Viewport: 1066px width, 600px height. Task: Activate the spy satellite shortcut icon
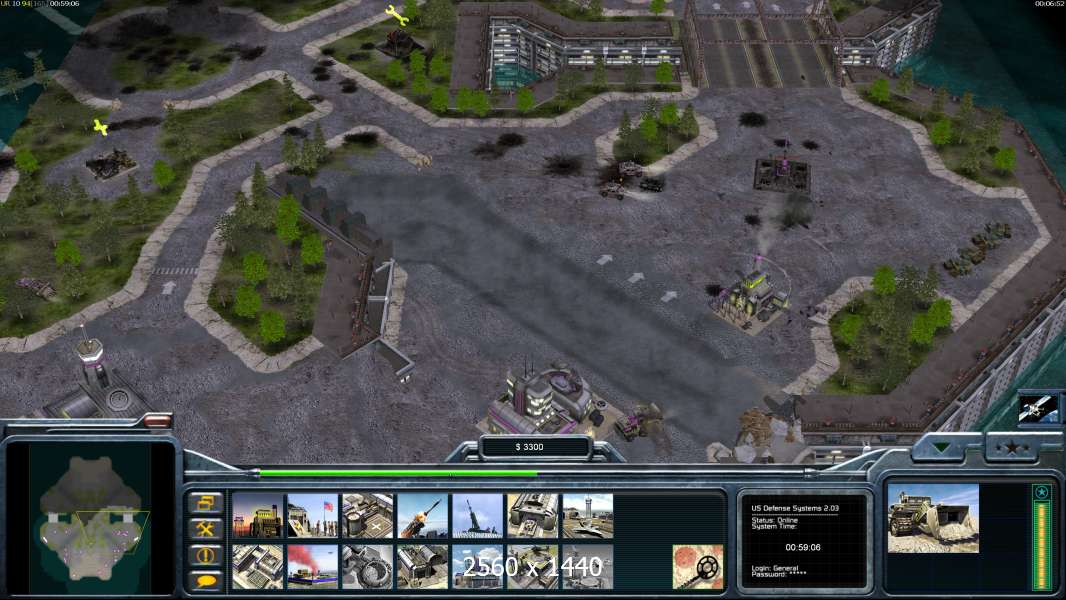(1038, 409)
